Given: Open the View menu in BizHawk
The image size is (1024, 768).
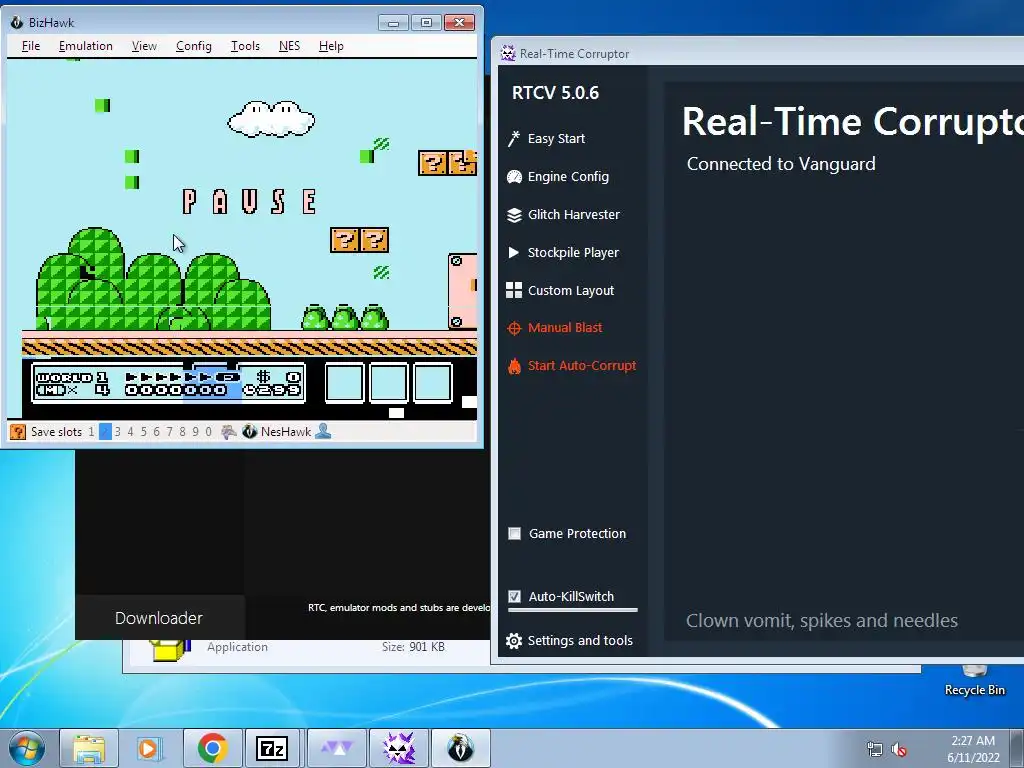Looking at the screenshot, I should [x=144, y=46].
